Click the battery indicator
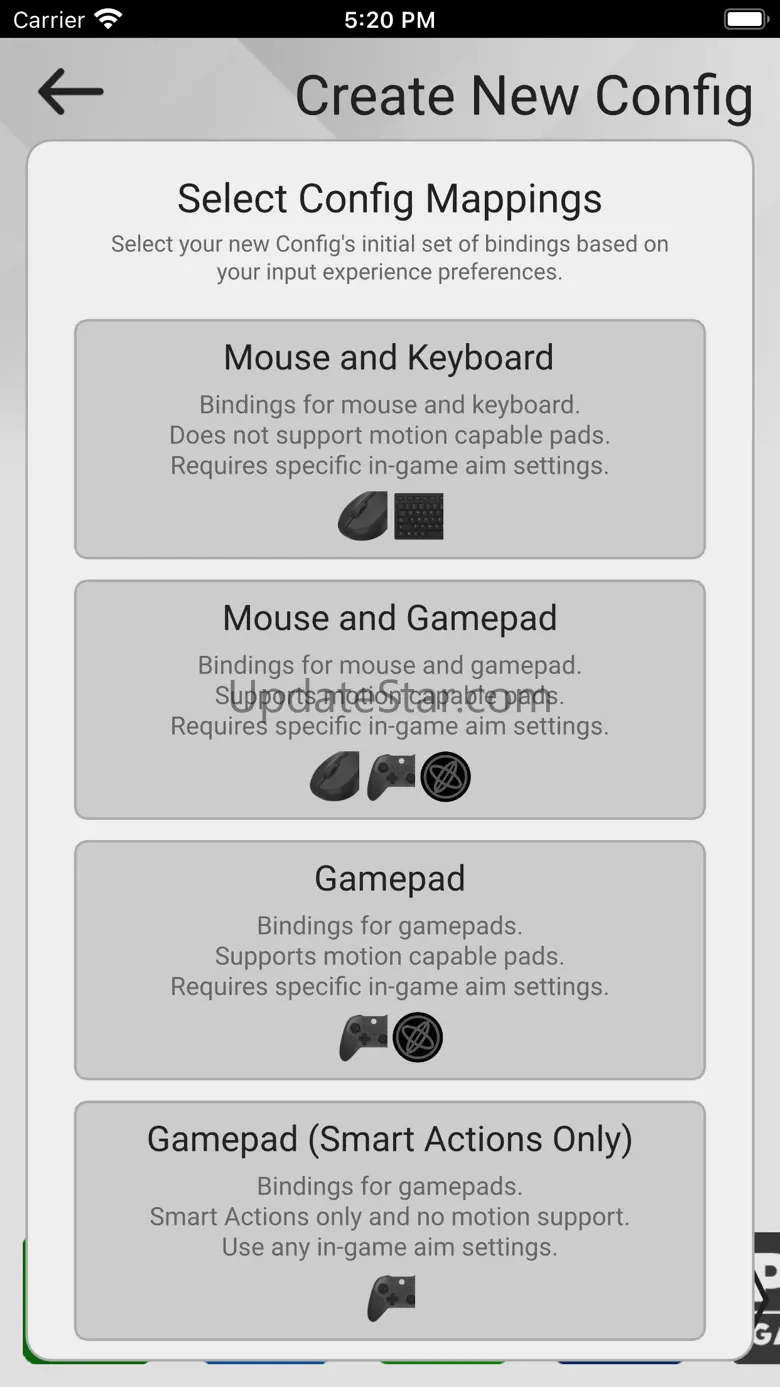 pyautogui.click(x=744, y=19)
